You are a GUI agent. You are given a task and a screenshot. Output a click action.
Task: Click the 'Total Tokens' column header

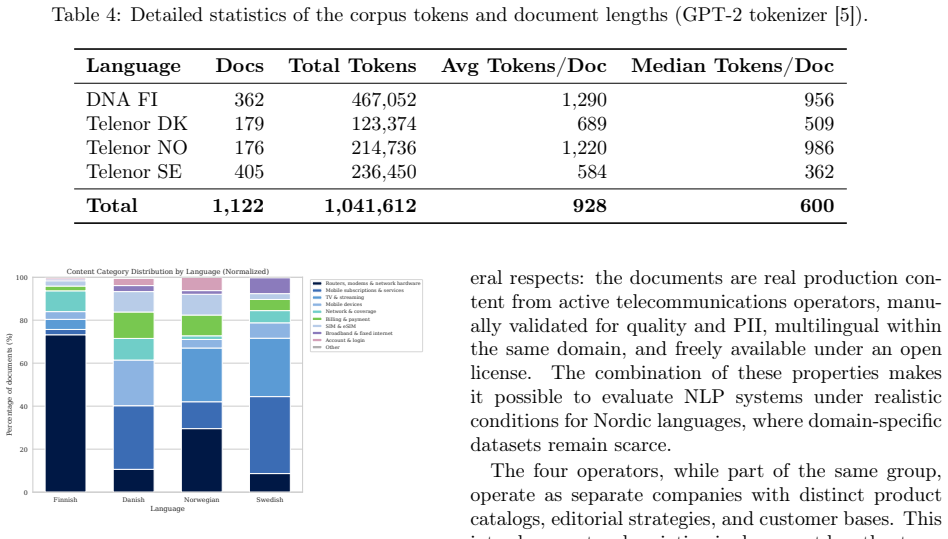tap(352, 65)
